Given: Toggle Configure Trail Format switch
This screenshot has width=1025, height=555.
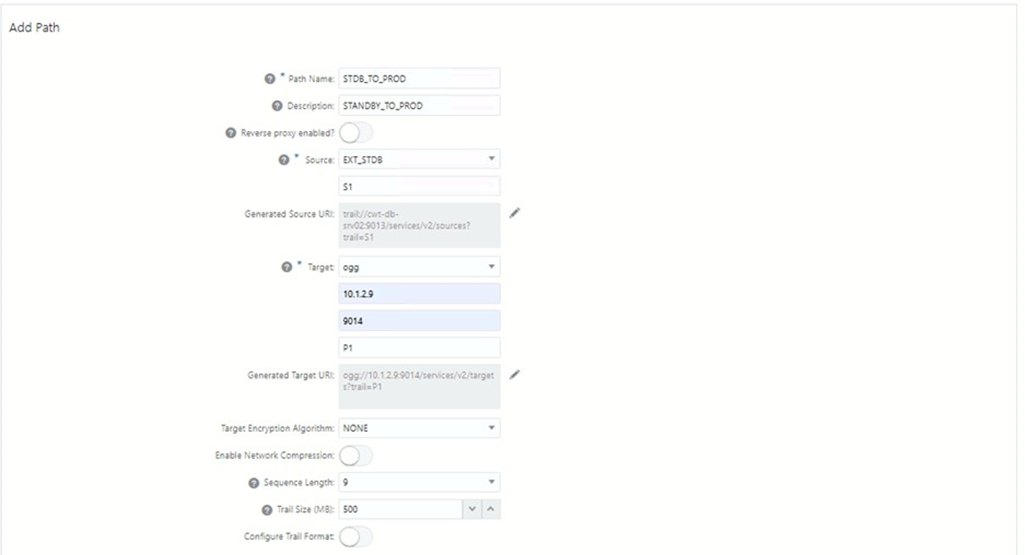Looking at the screenshot, I should [356, 537].
